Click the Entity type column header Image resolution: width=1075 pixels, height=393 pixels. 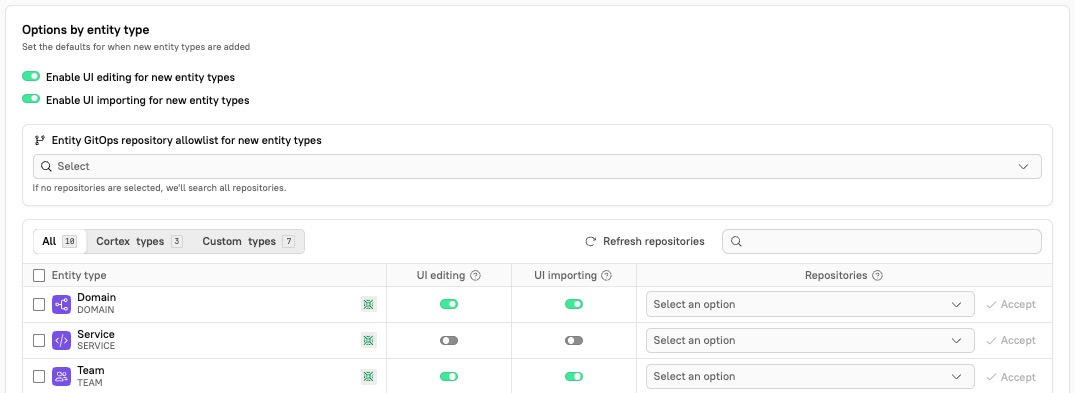(79, 276)
